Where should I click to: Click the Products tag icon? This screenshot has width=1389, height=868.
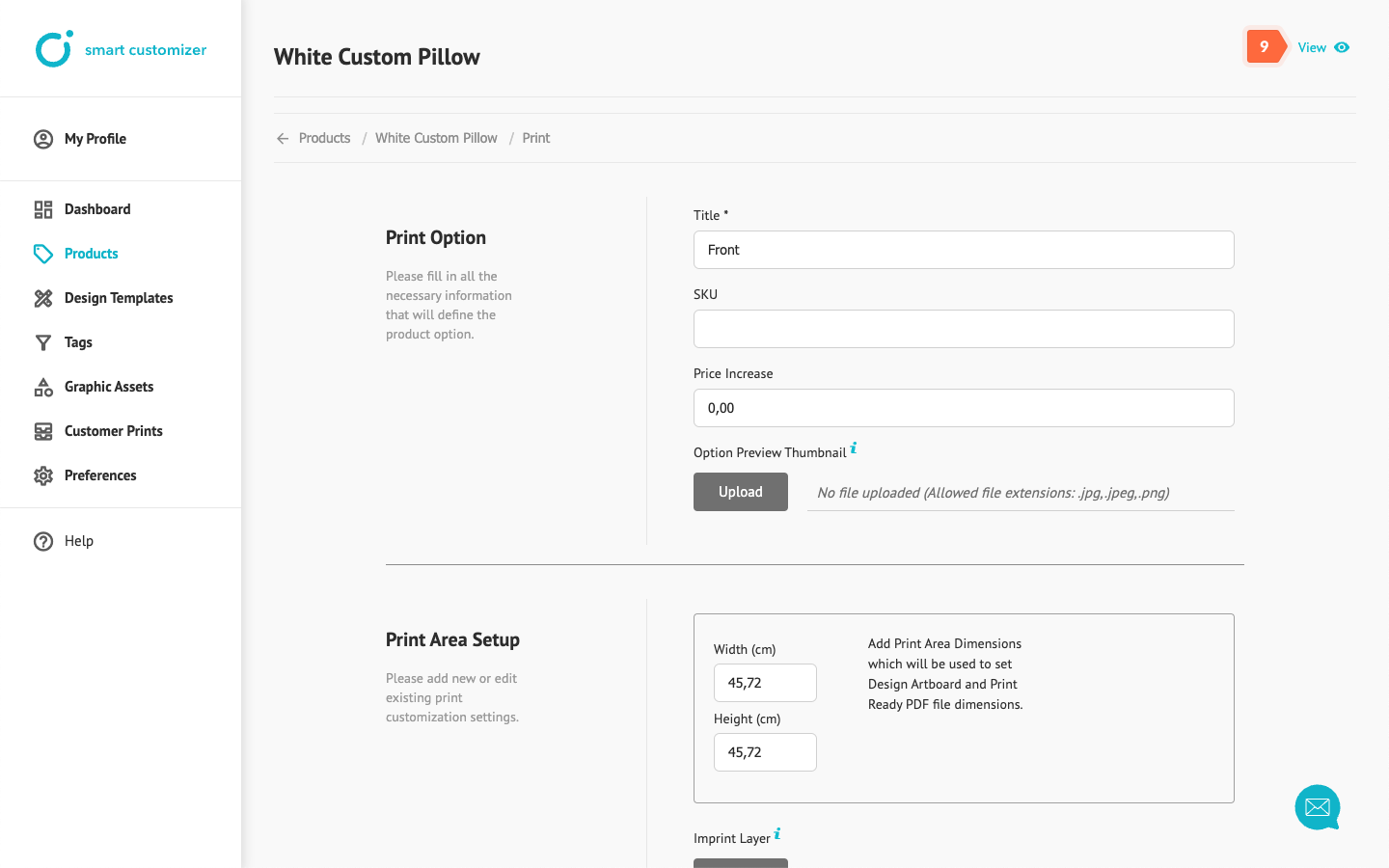pos(43,254)
